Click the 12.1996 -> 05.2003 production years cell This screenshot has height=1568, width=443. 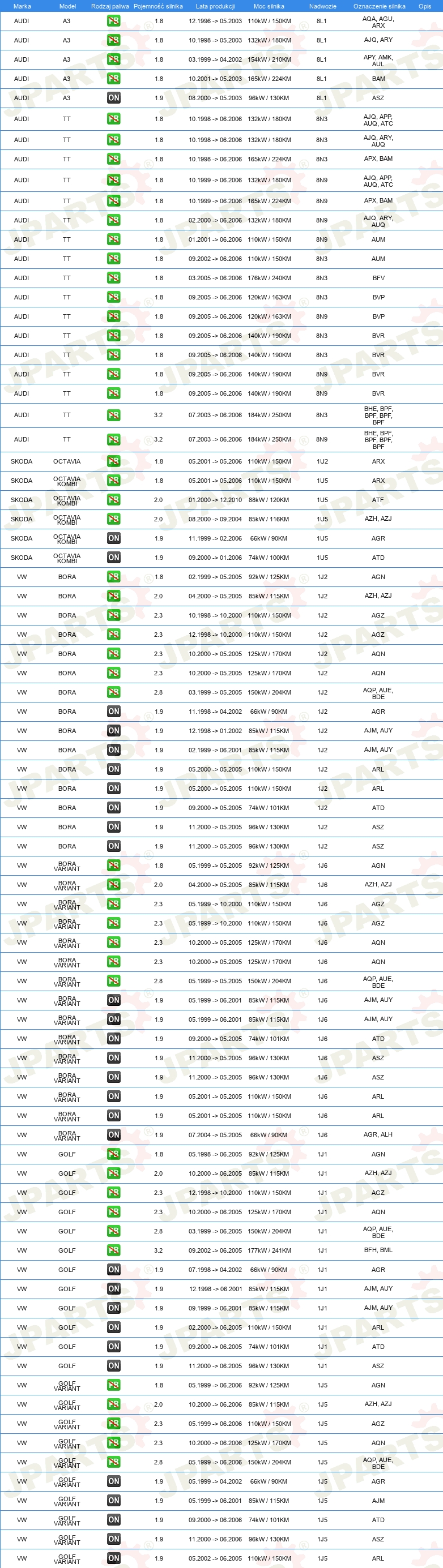(215, 22)
